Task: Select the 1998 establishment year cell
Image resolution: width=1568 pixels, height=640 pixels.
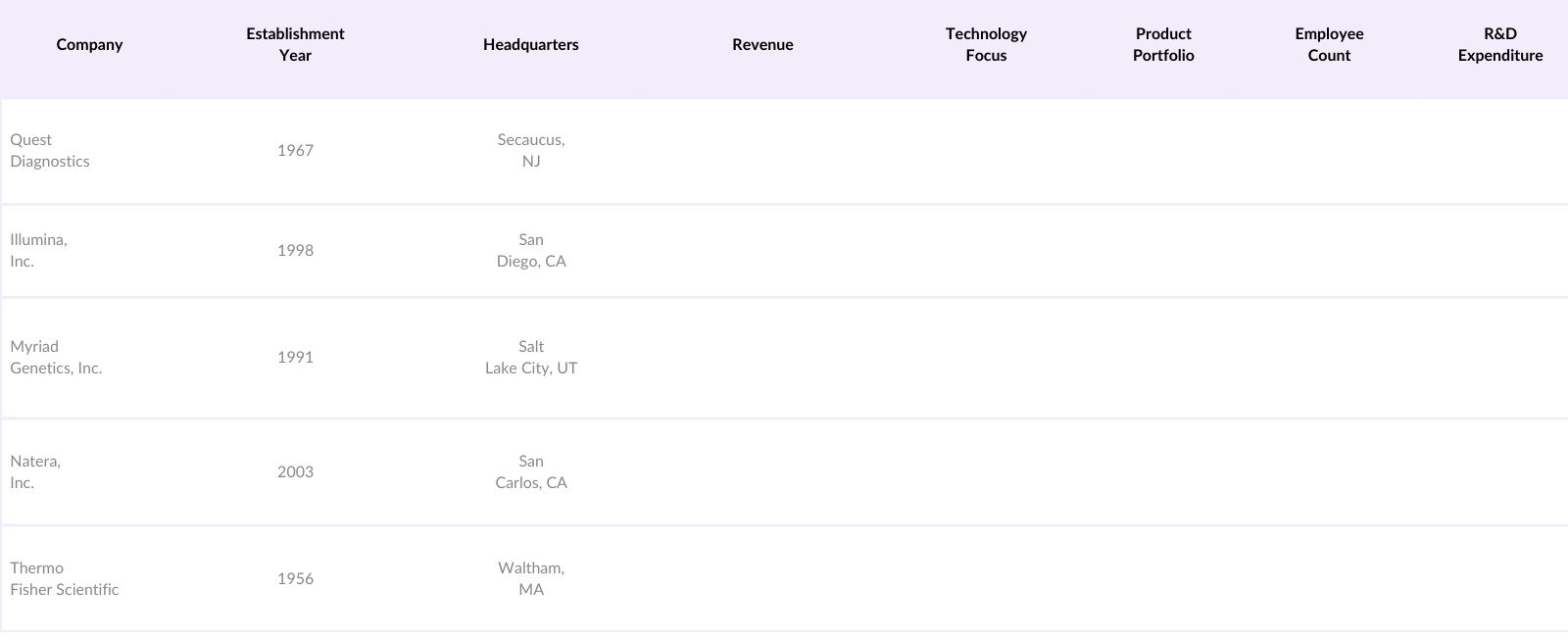Action: (x=295, y=251)
